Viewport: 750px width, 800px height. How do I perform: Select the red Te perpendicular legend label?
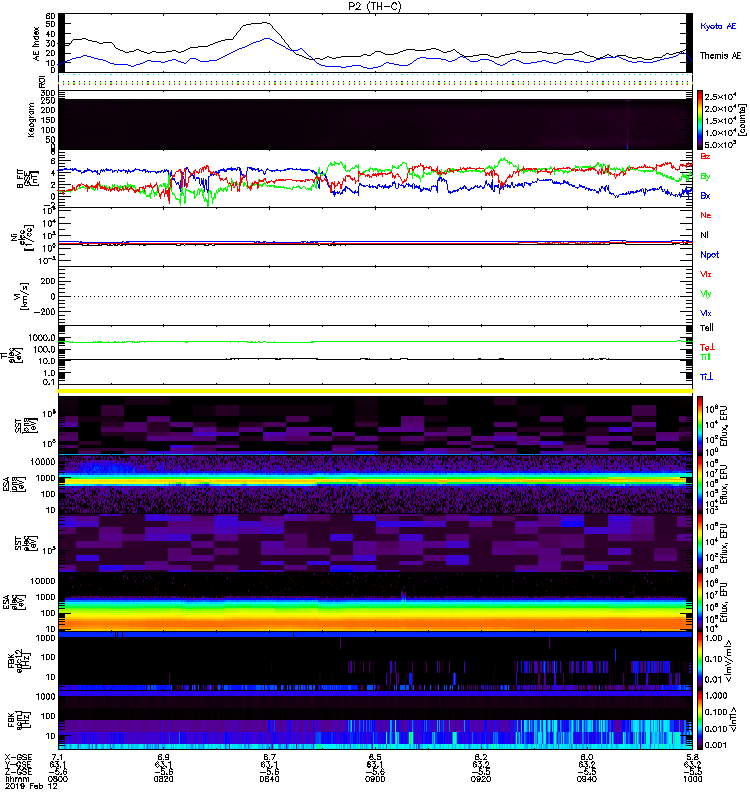(x=707, y=347)
